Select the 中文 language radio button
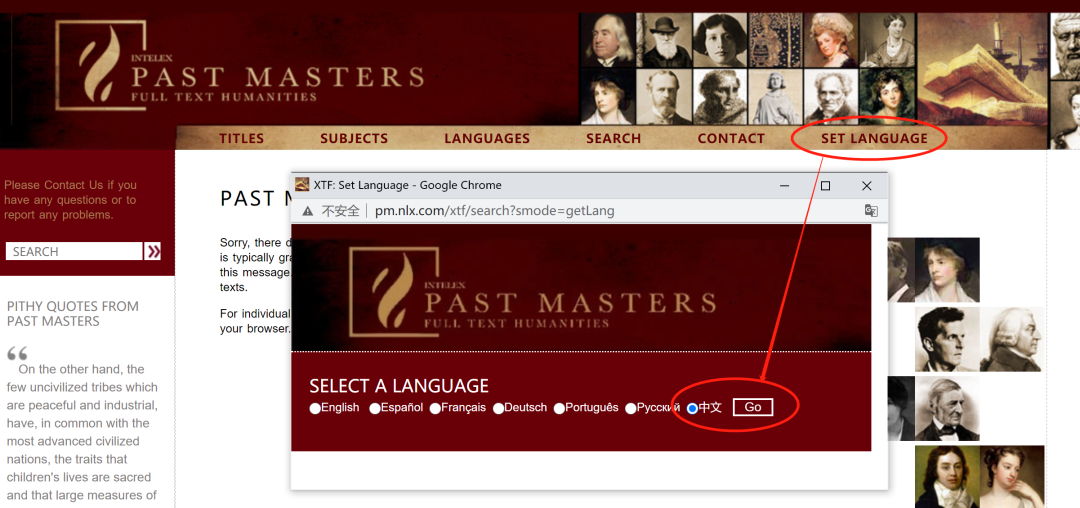Image resolution: width=1080 pixels, height=508 pixels. pyautogui.click(x=692, y=408)
